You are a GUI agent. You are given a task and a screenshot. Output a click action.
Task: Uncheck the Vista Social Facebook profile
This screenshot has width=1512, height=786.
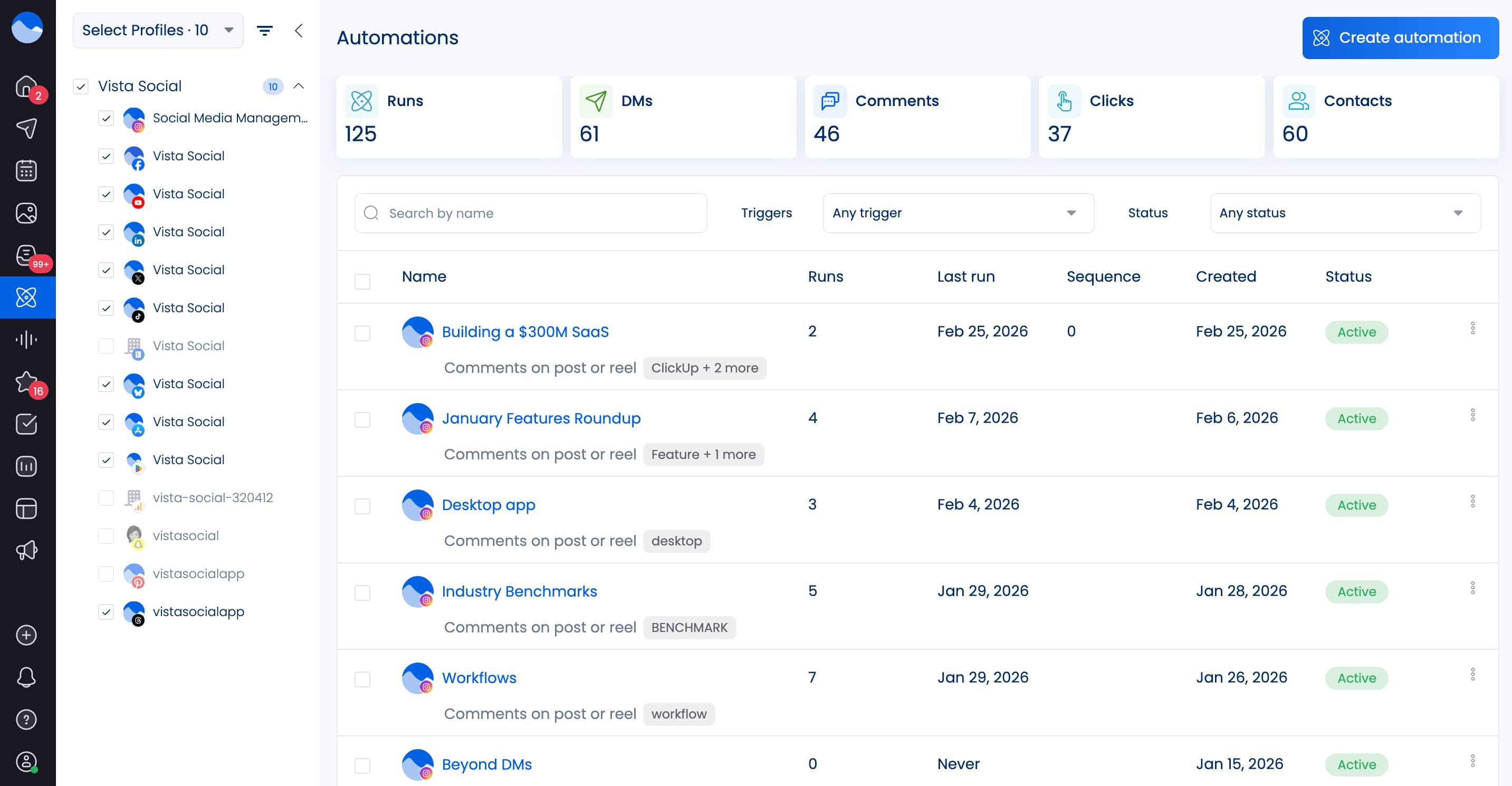coord(106,156)
